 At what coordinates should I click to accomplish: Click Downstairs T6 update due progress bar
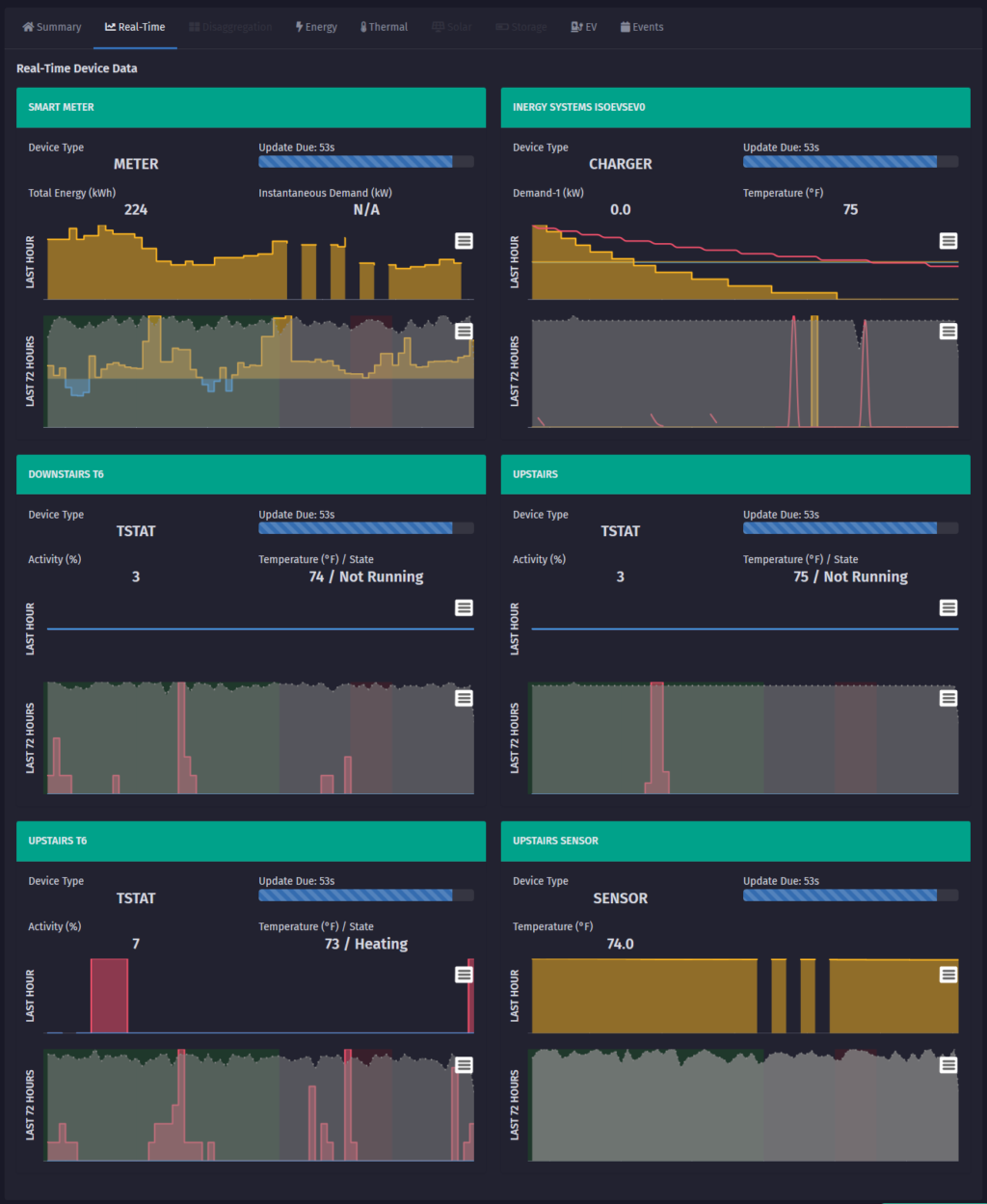[x=366, y=528]
